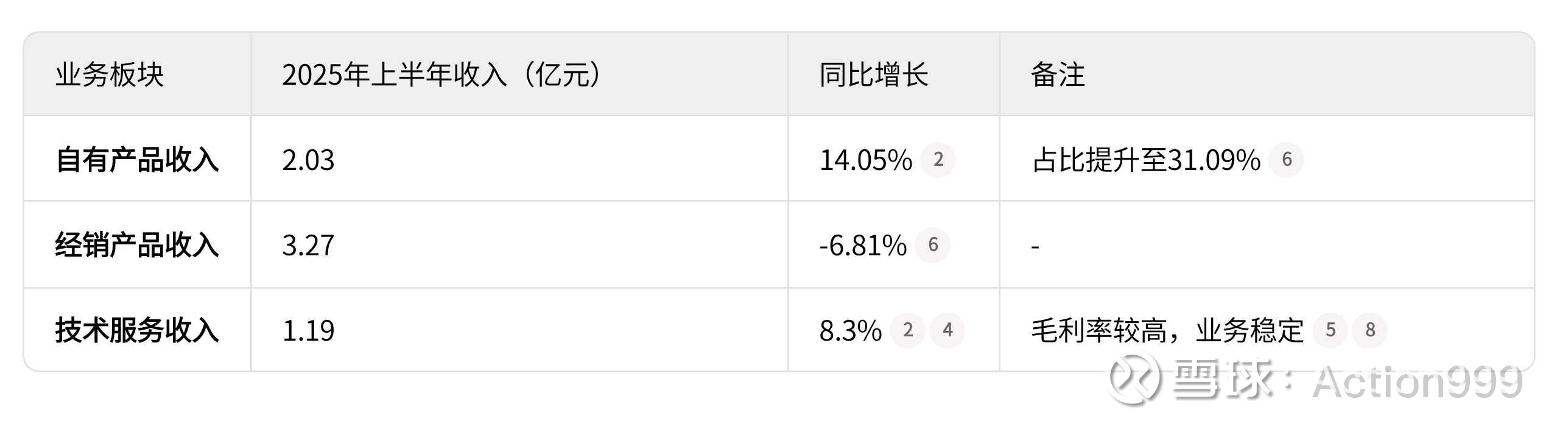Screen dimensions: 1568x429
Task: Open citation 5 after 毛利率较高，业务稳定
Action: click(x=1330, y=330)
